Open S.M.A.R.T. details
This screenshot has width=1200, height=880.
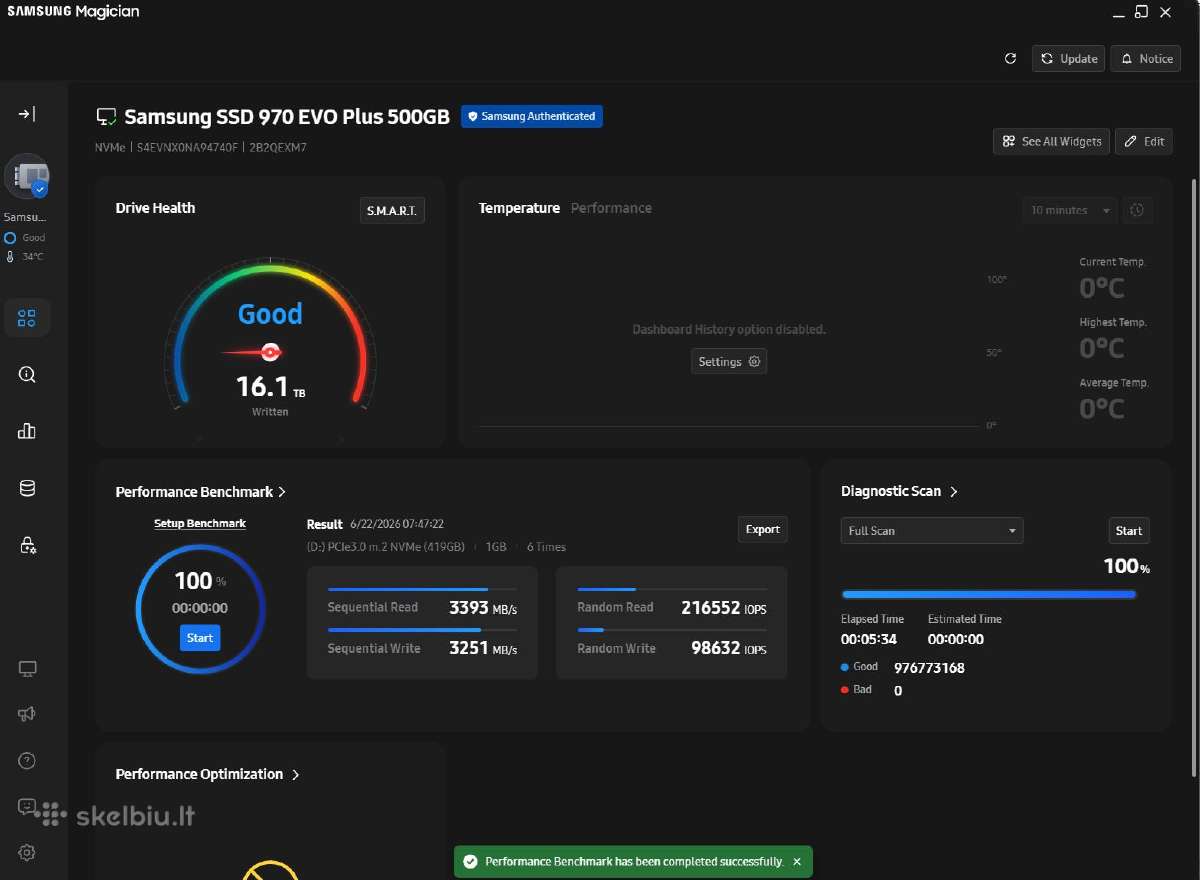coord(392,210)
